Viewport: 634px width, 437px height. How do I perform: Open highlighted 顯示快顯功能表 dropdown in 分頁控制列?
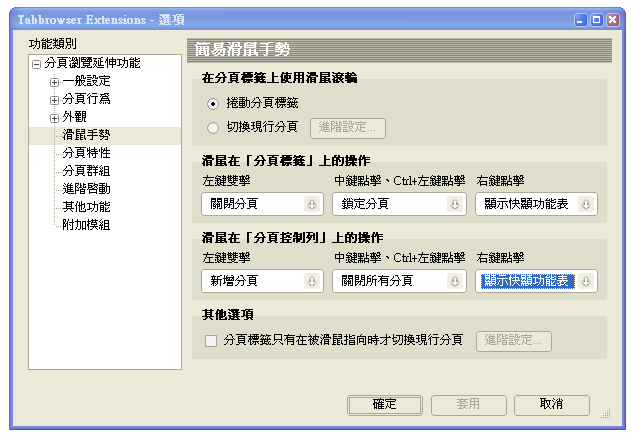point(536,281)
